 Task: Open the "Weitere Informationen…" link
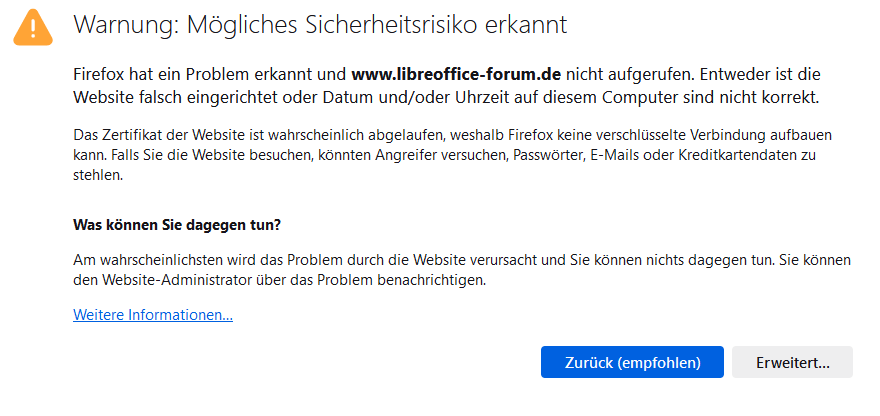click(x=153, y=315)
